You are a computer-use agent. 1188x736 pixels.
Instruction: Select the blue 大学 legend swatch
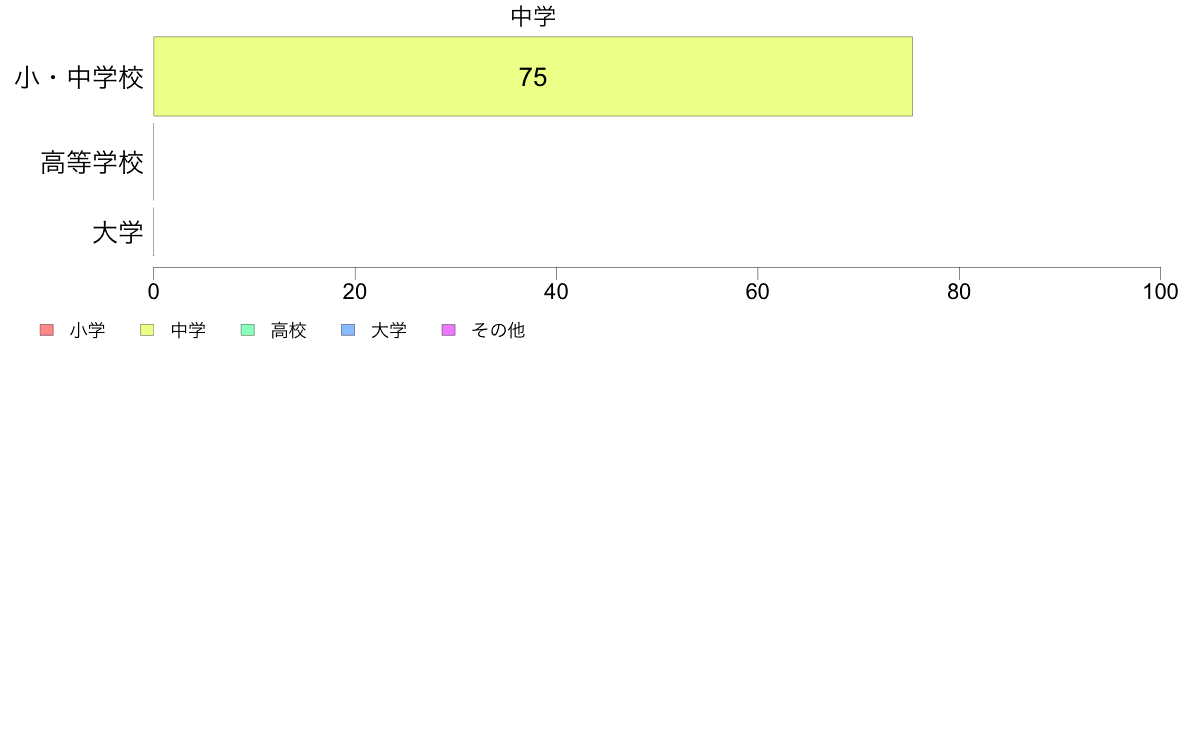coord(348,330)
